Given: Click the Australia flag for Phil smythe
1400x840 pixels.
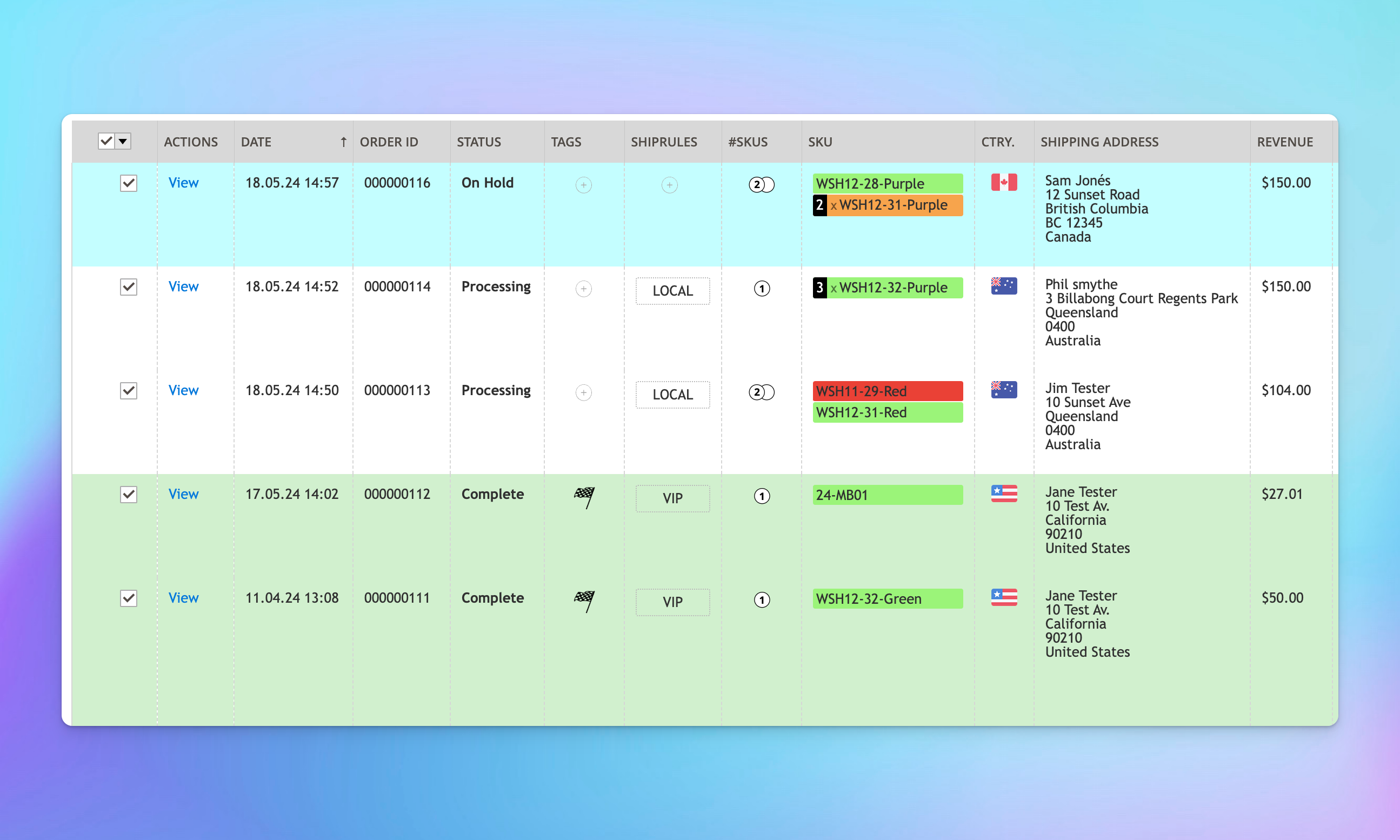Looking at the screenshot, I should pyautogui.click(x=1004, y=286).
